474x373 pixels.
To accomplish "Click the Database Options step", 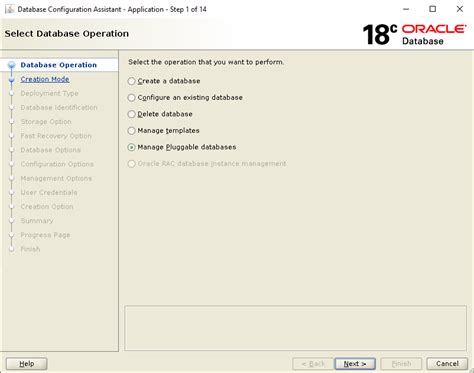I will (51, 150).
